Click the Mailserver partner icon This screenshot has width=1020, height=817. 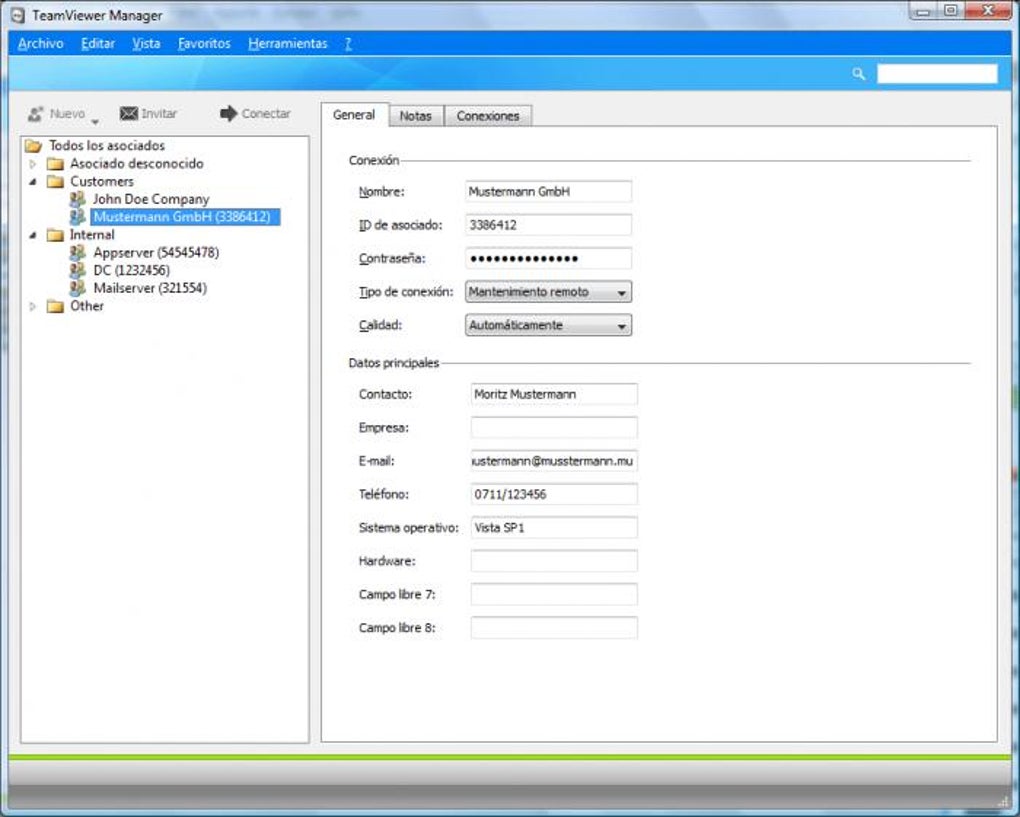pos(77,288)
